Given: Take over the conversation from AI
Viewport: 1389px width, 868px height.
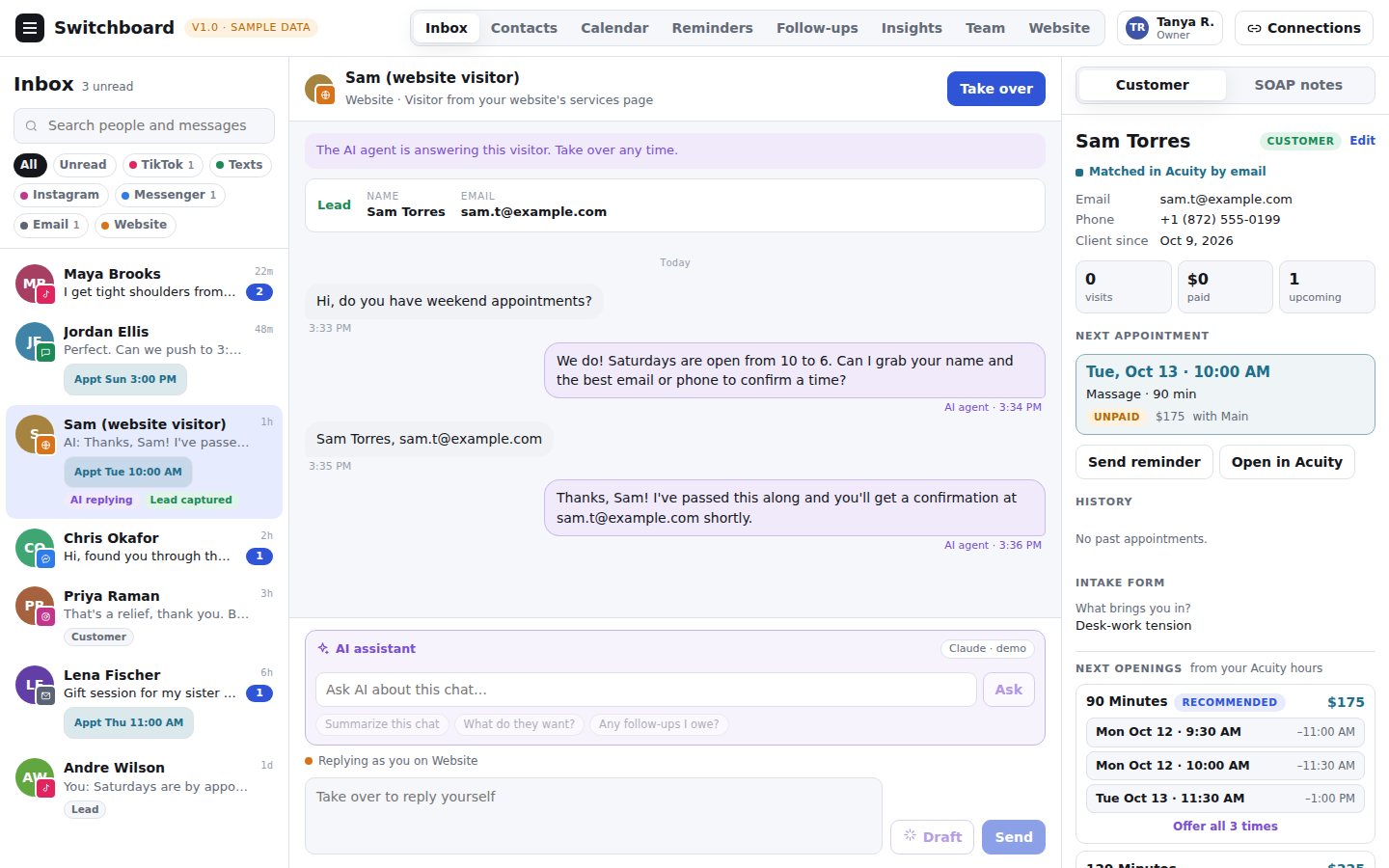Looking at the screenshot, I should 996,89.
